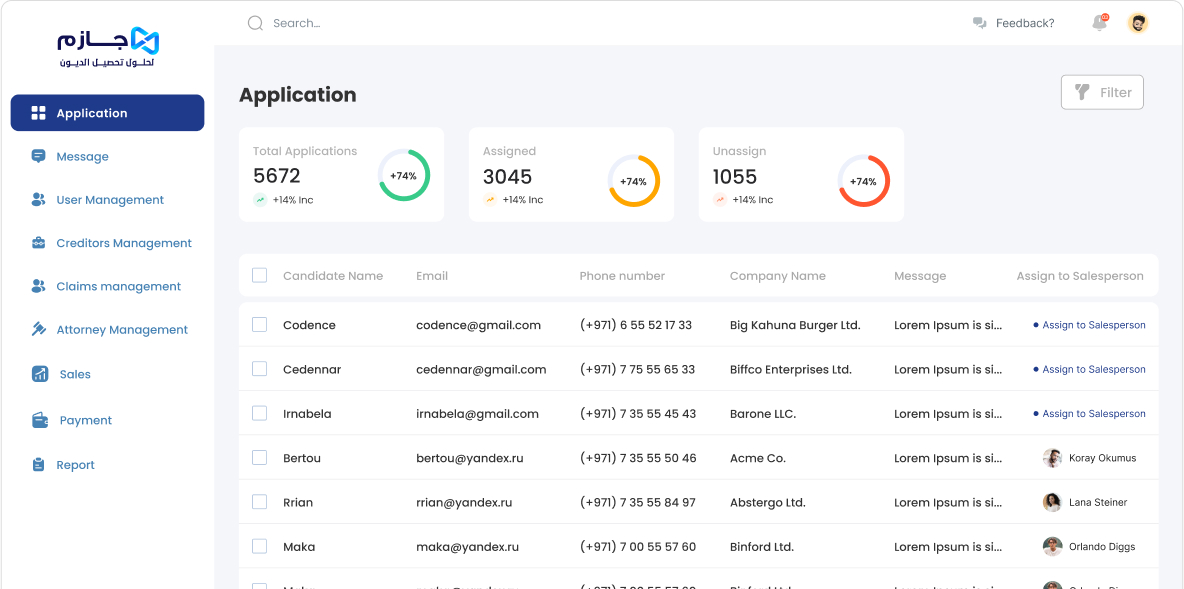Click the Phone number column header
This screenshot has width=1184, height=589.
pos(622,276)
